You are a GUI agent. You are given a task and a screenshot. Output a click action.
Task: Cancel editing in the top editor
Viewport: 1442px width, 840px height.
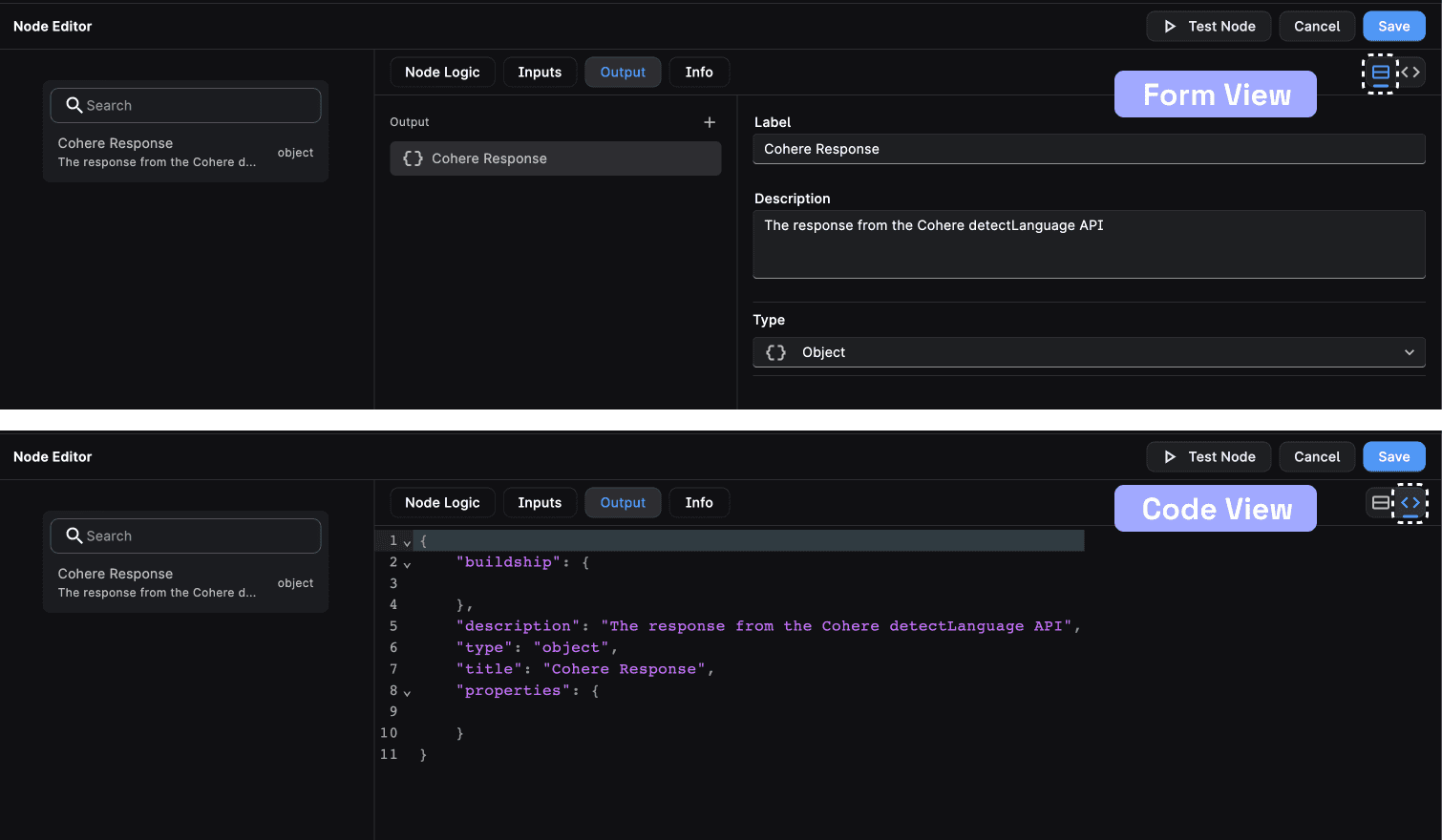click(x=1316, y=27)
